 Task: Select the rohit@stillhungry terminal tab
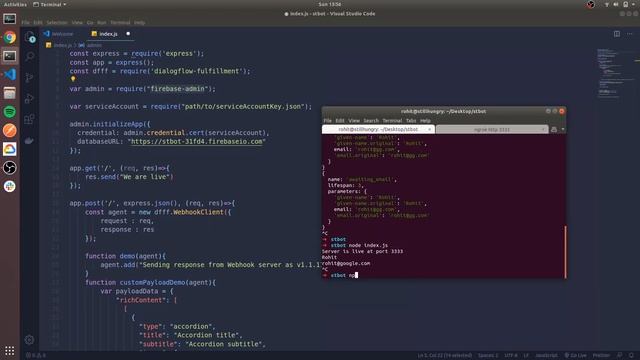378,129
